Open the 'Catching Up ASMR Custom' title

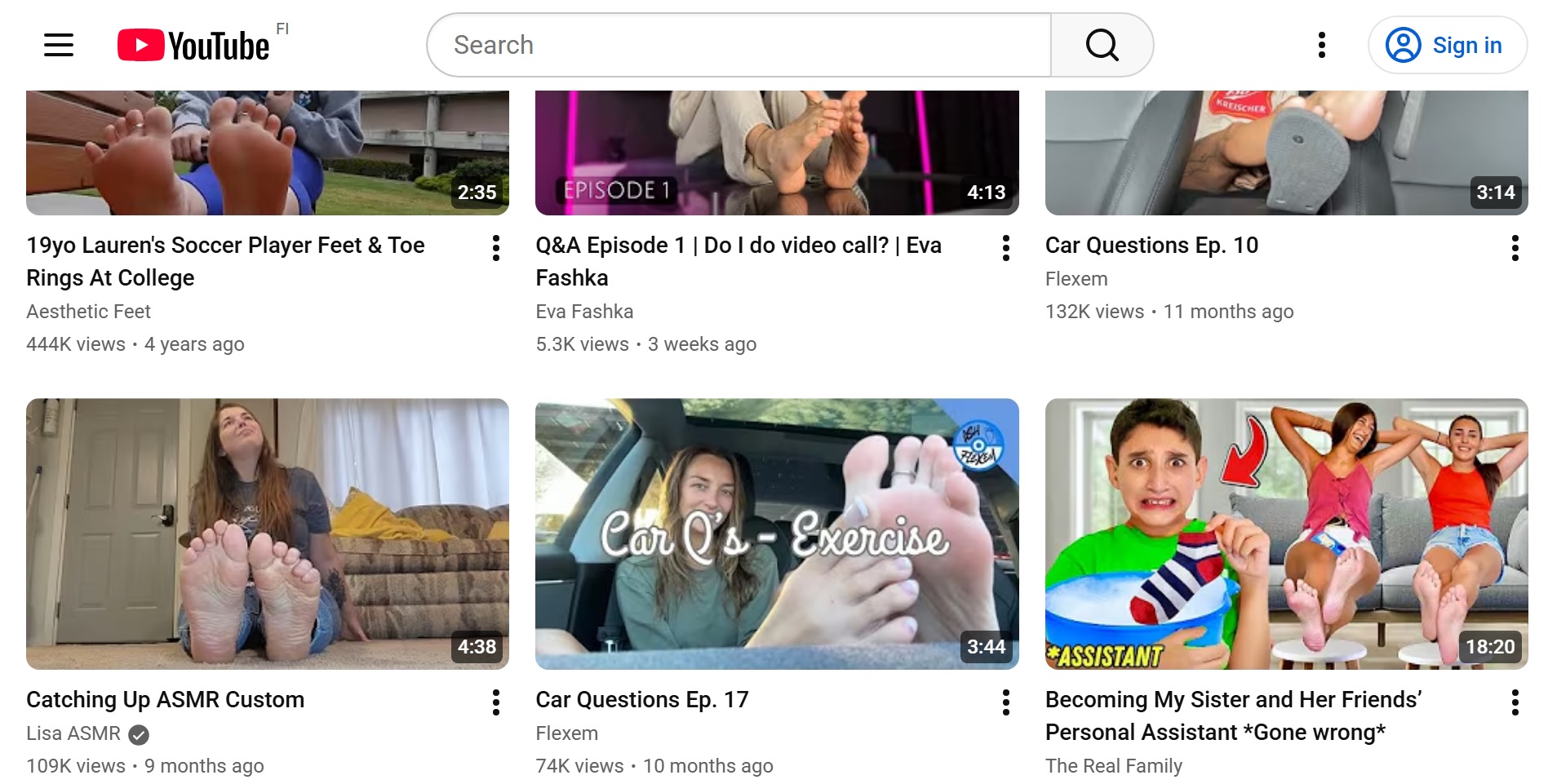tap(165, 700)
